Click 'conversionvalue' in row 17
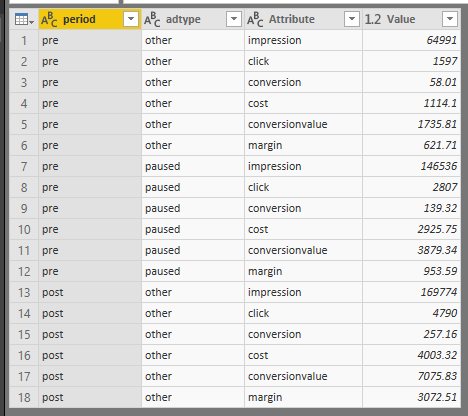Image resolution: width=468 pixels, height=416 pixels. 288,376
